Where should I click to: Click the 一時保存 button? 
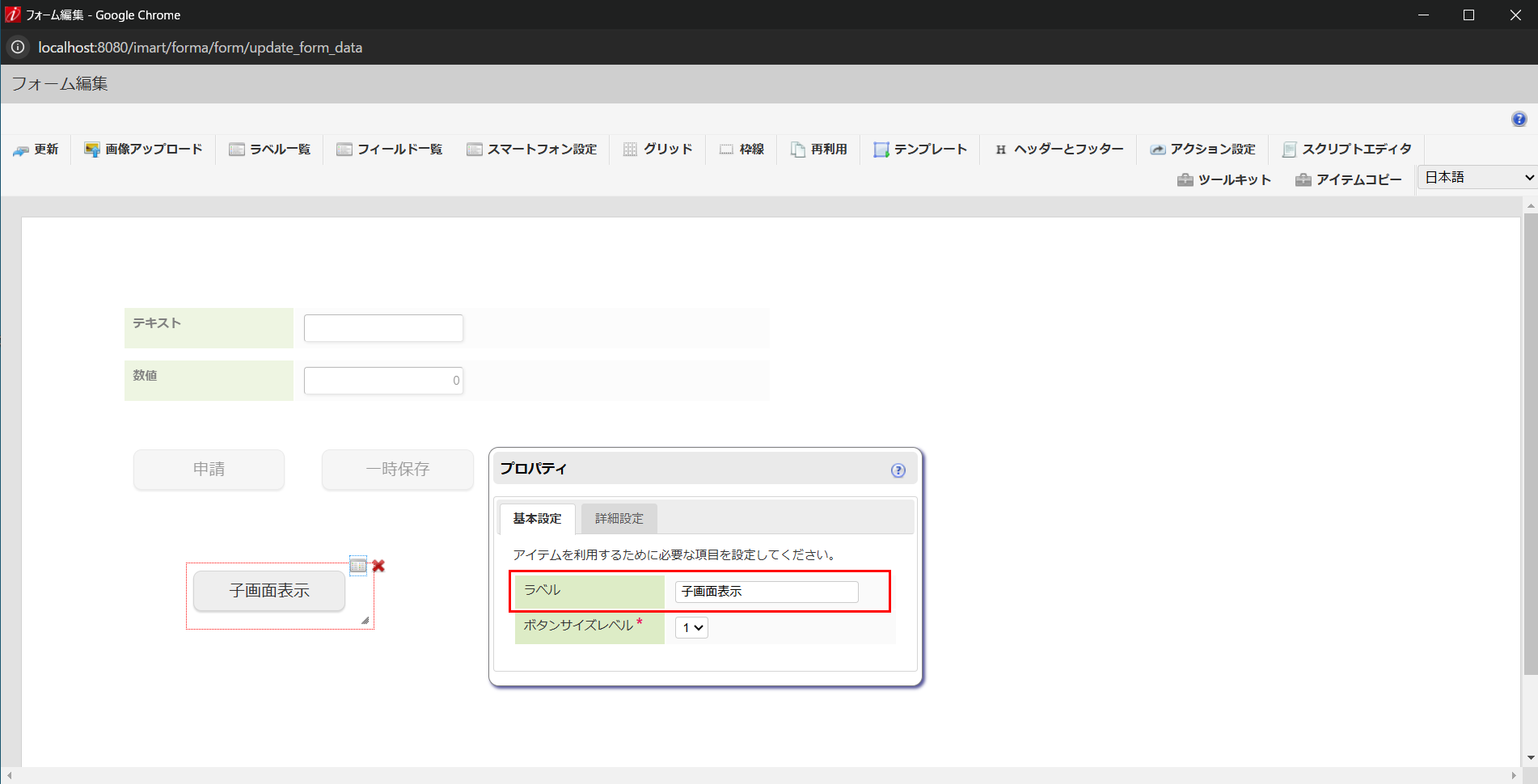pos(397,469)
